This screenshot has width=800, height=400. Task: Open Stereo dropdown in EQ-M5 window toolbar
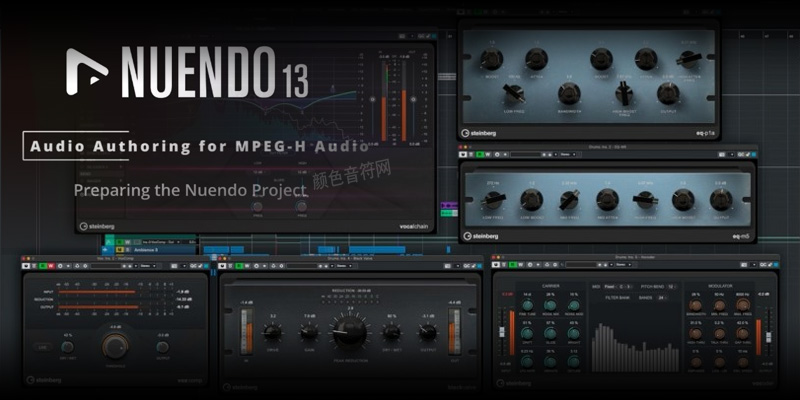click(566, 154)
